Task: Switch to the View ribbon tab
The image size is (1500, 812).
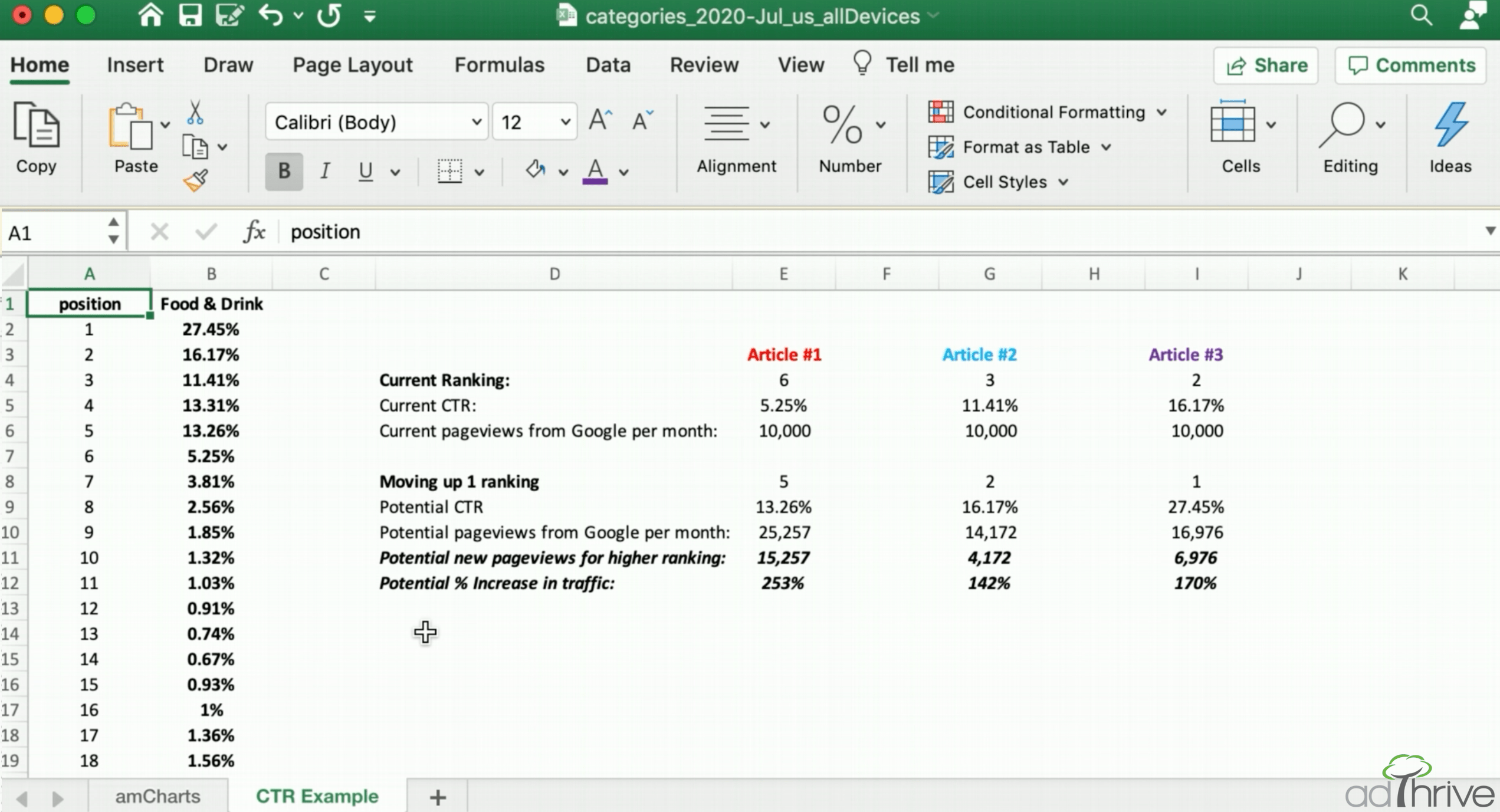Action: point(800,65)
